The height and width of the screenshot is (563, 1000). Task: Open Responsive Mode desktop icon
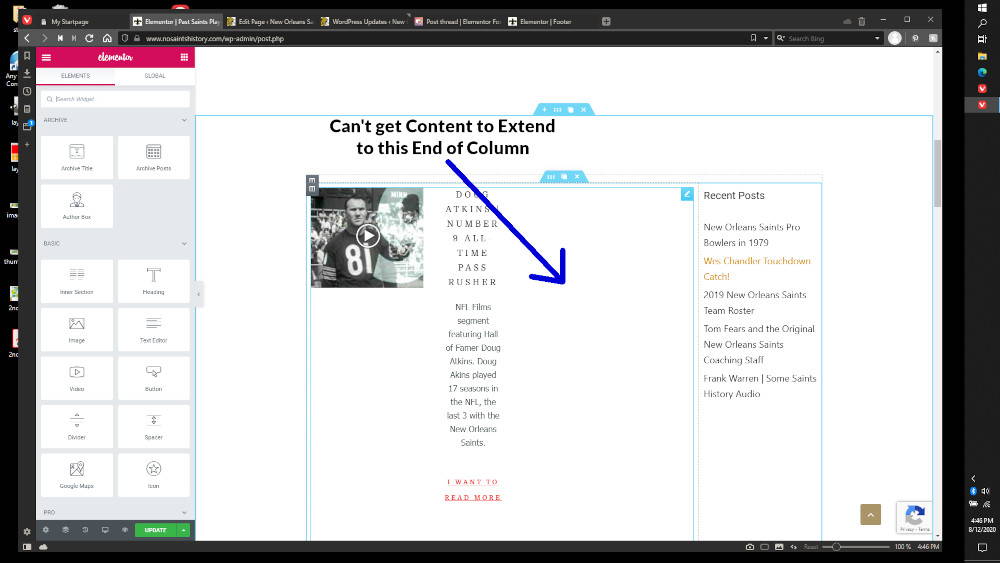[105, 530]
